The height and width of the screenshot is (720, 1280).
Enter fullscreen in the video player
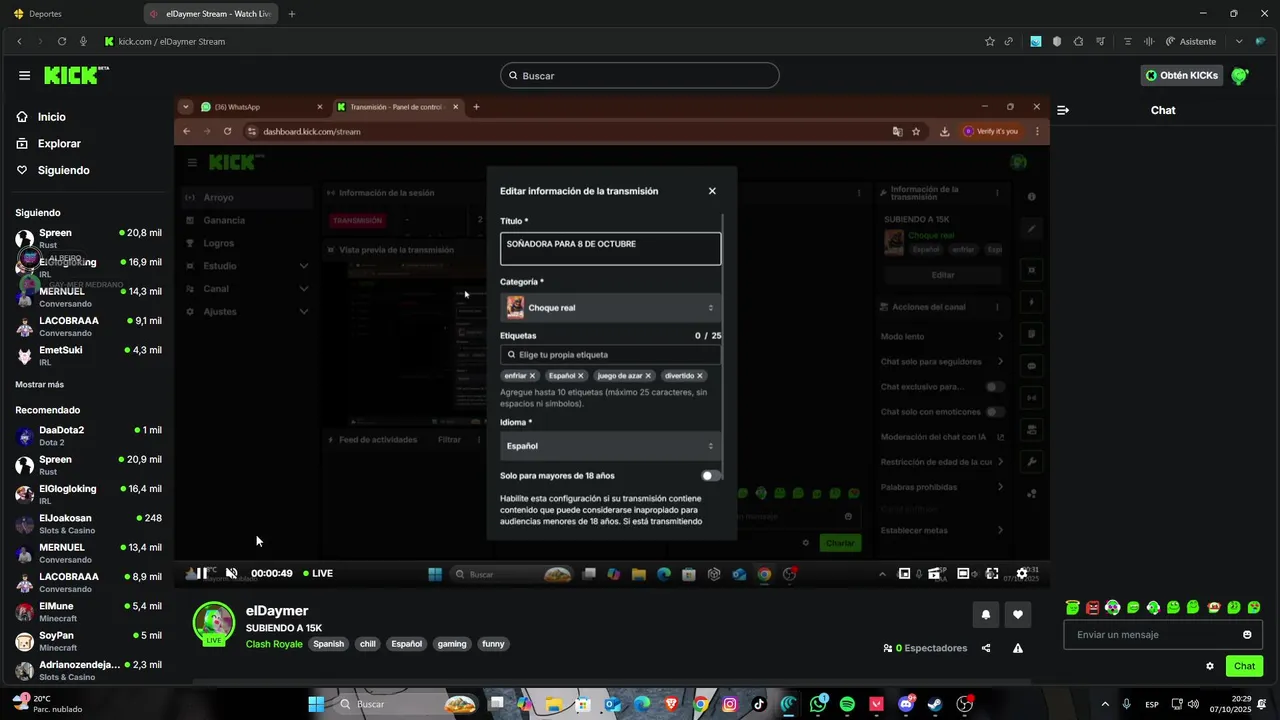(992, 574)
